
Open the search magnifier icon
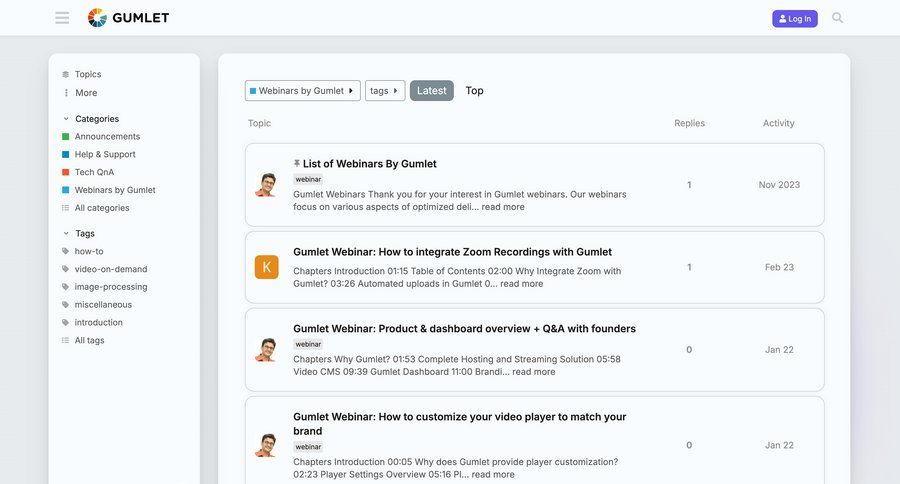point(837,18)
